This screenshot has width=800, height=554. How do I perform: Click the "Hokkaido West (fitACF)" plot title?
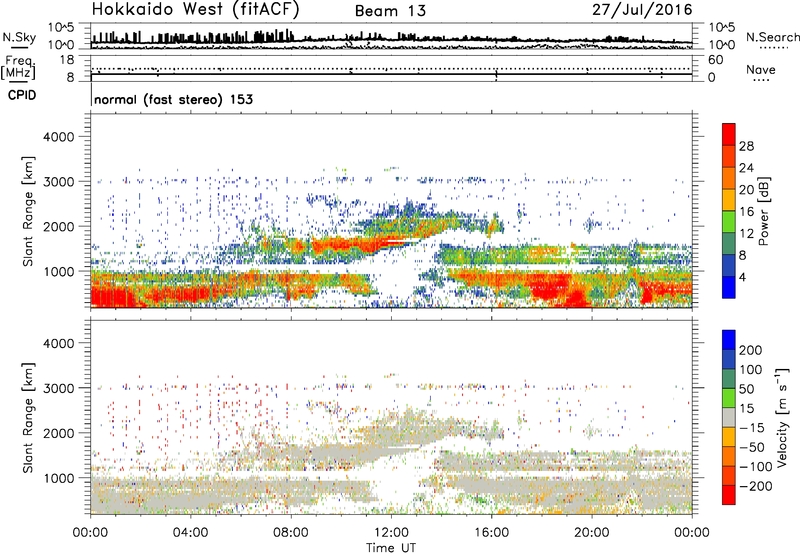click(x=195, y=9)
